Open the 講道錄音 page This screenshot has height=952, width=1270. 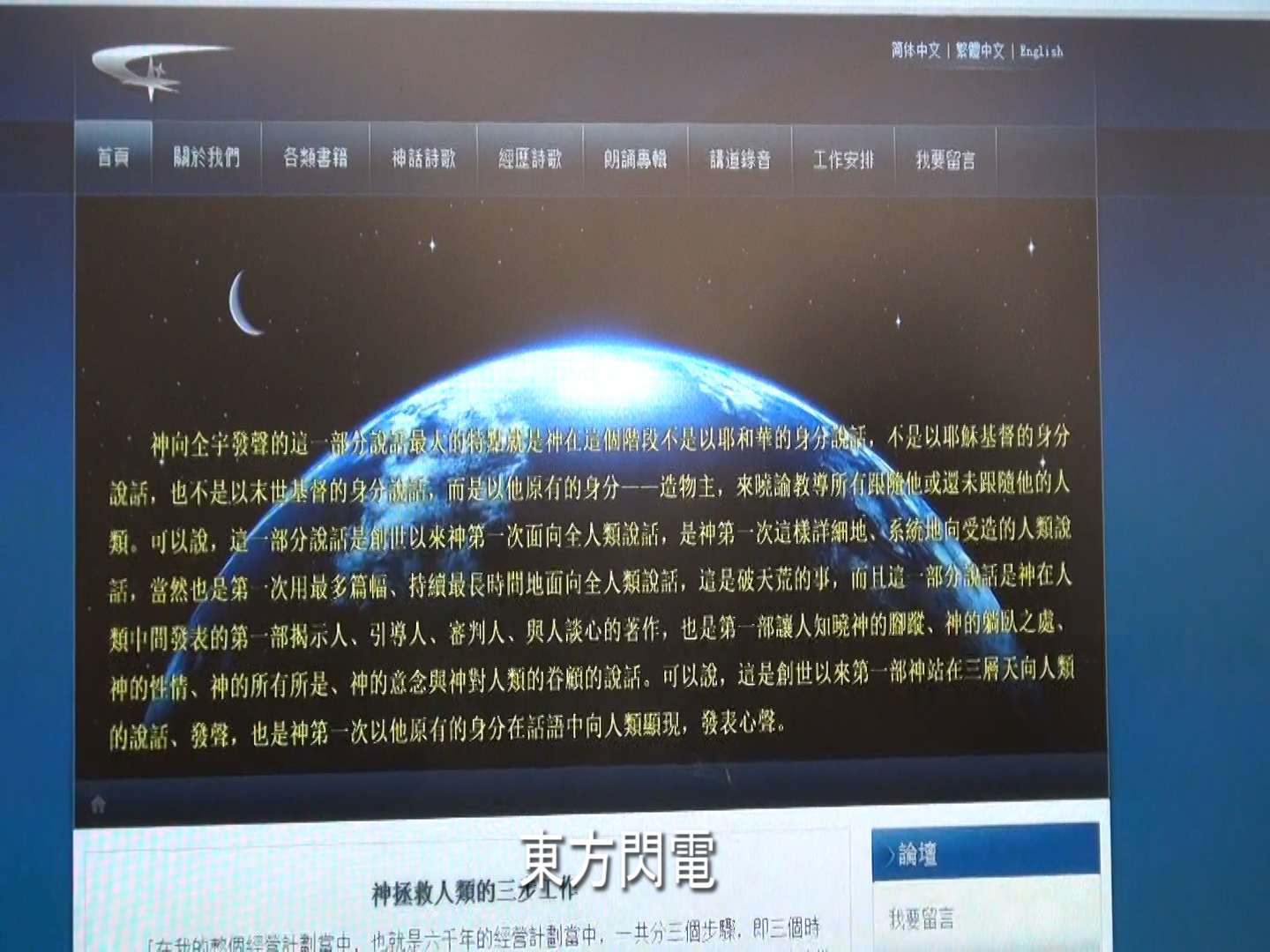tap(740, 160)
